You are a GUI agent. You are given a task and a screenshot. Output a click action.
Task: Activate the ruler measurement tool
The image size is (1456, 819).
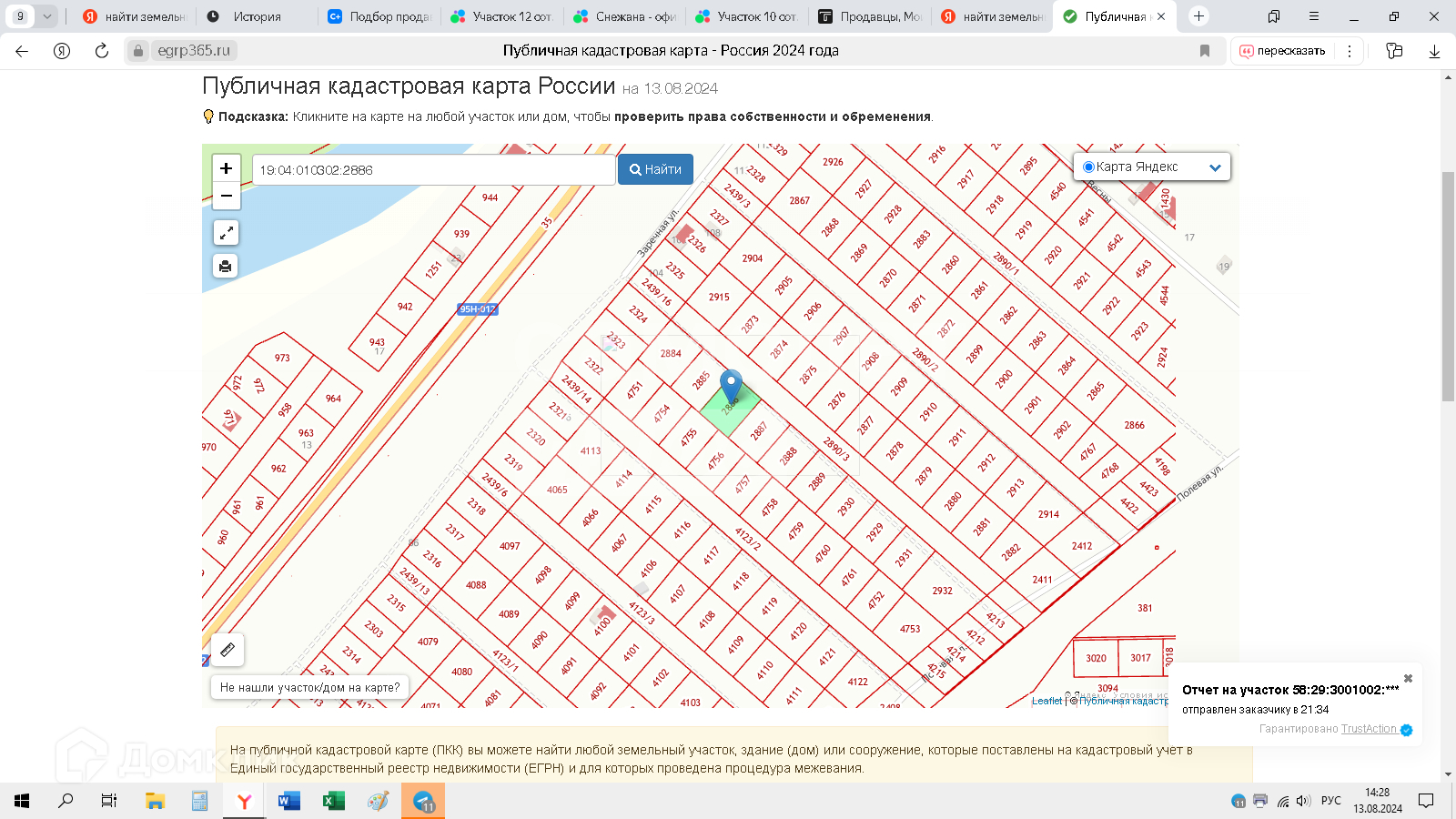pyautogui.click(x=227, y=650)
